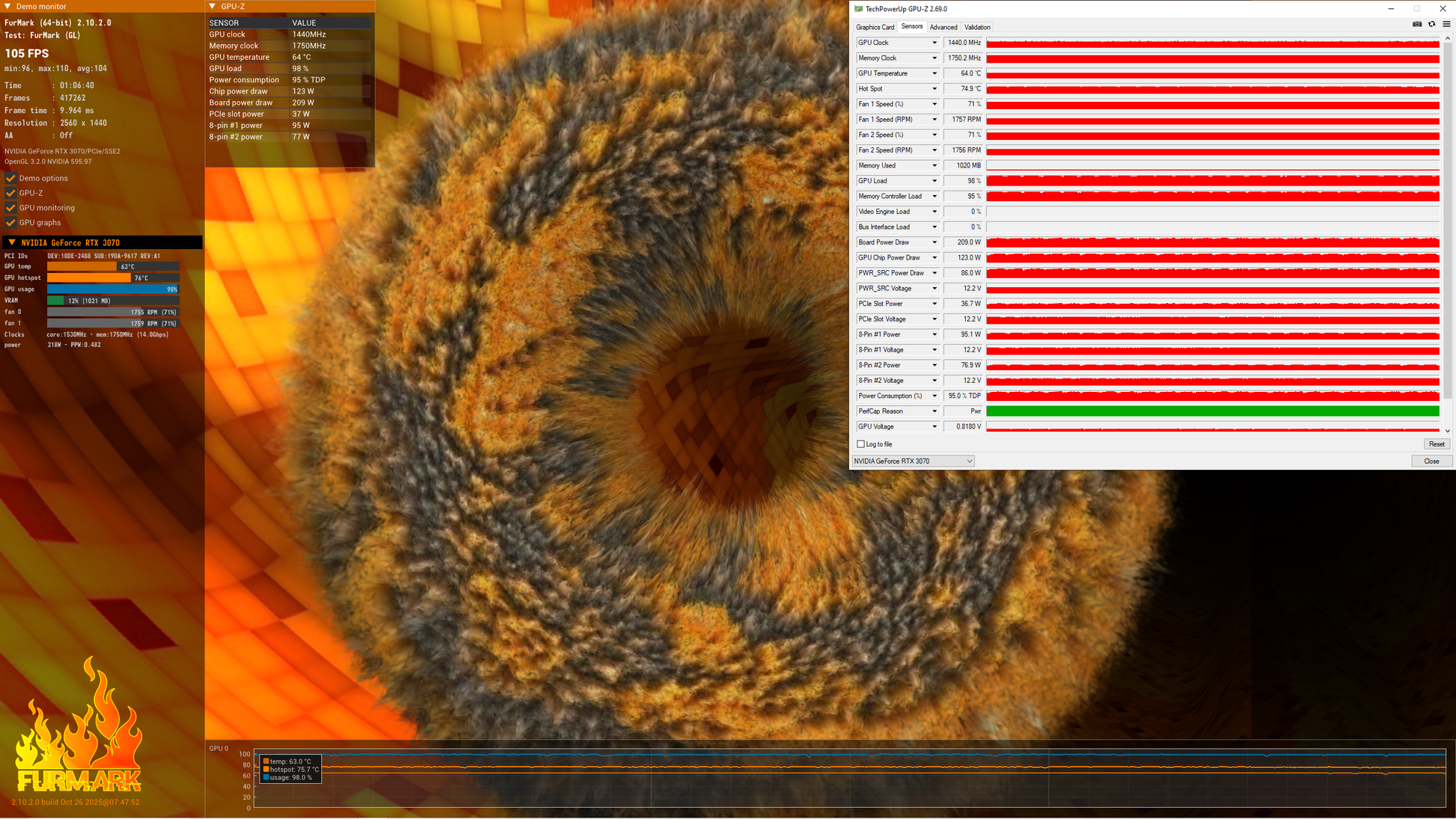
Task: Toggle the GPU monitoring checkbox
Action: pyautogui.click(x=10, y=208)
